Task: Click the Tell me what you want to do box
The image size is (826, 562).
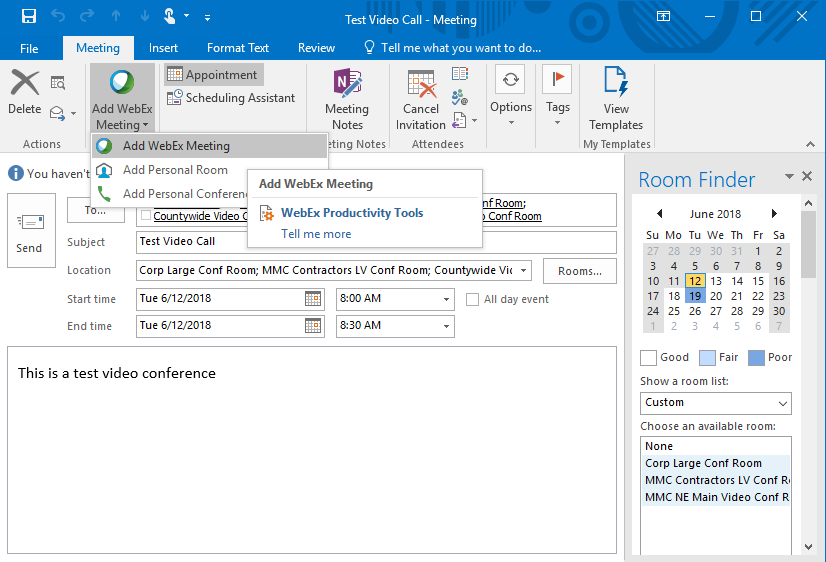Action: point(453,48)
